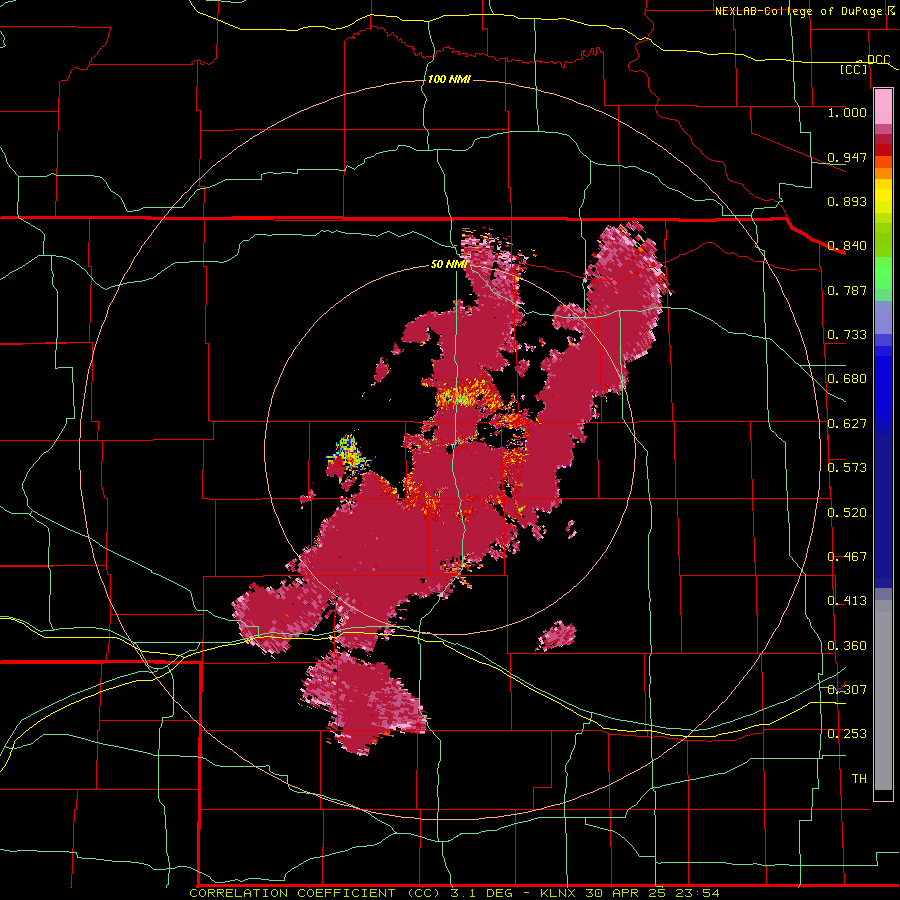Click the 0.893 legend value
Screen dimensions: 900x900
pos(847,201)
